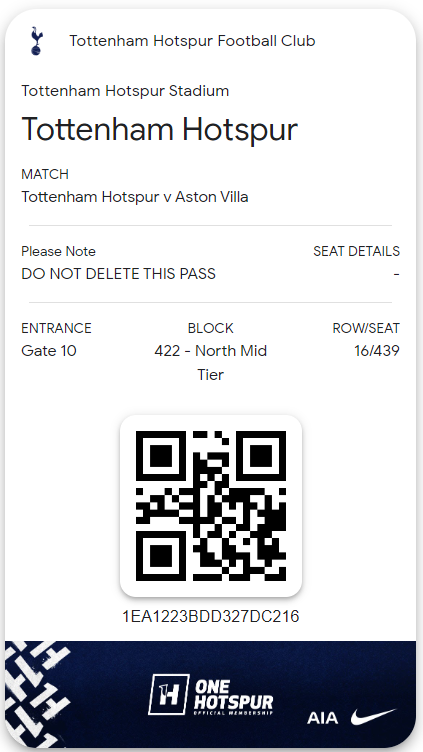This screenshot has width=423, height=752.
Task: Click the 16/439 row and seat value
Action: tap(376, 351)
